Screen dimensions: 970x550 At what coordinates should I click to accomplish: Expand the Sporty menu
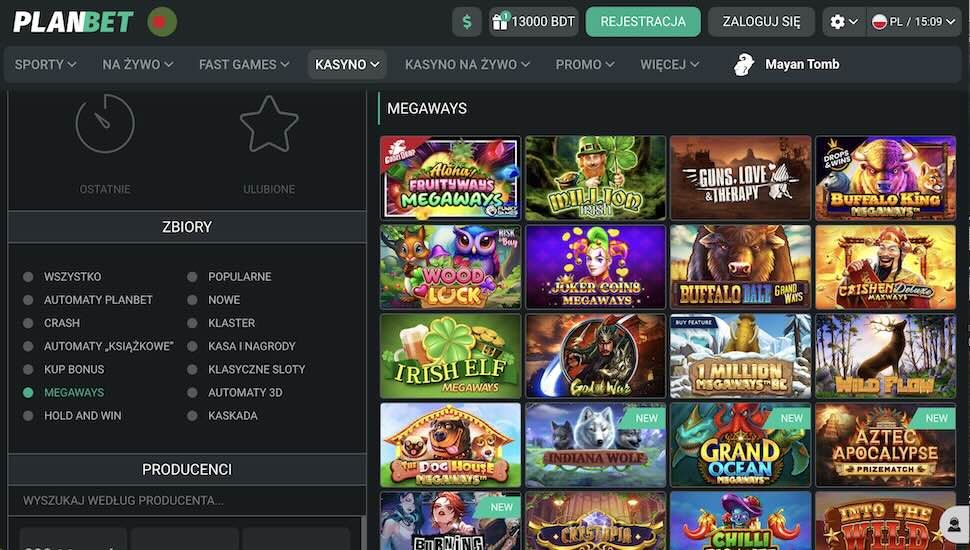tap(46, 64)
